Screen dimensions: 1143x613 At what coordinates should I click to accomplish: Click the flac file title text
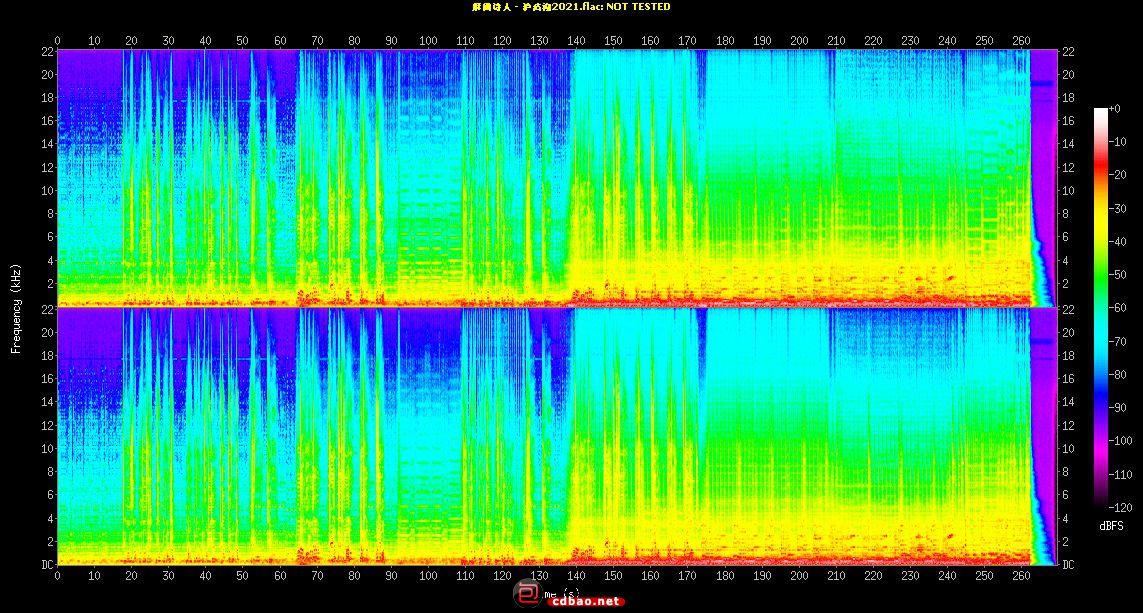tap(571, 7)
